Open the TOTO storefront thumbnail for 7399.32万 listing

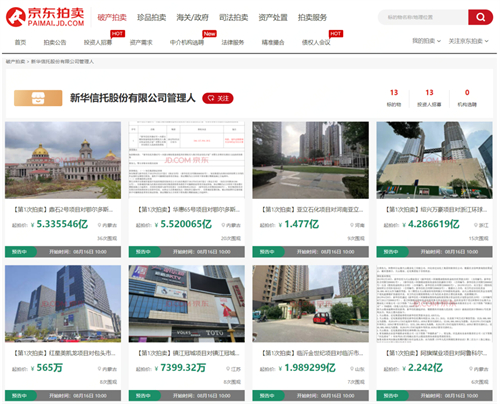tap(187, 304)
